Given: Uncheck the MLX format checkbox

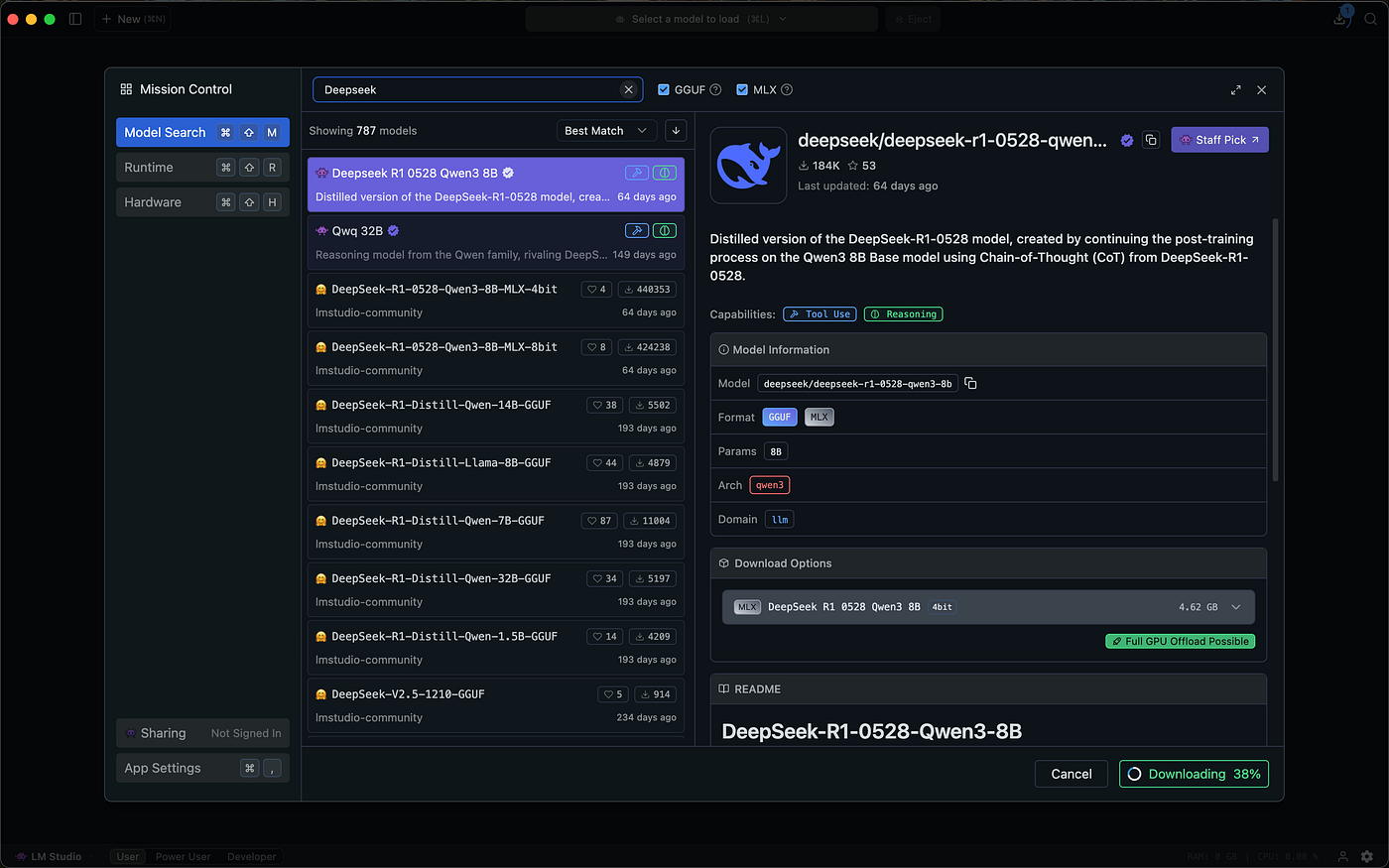Looking at the screenshot, I should click(742, 90).
